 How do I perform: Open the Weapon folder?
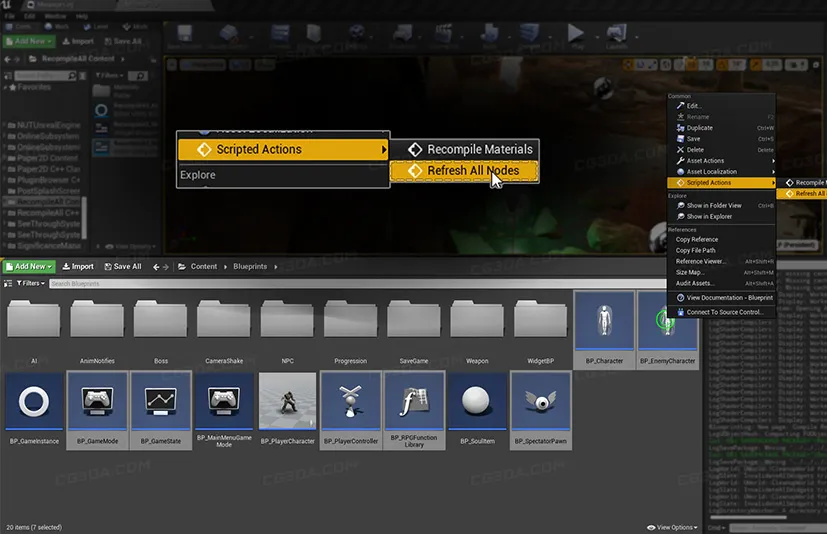[x=477, y=330]
